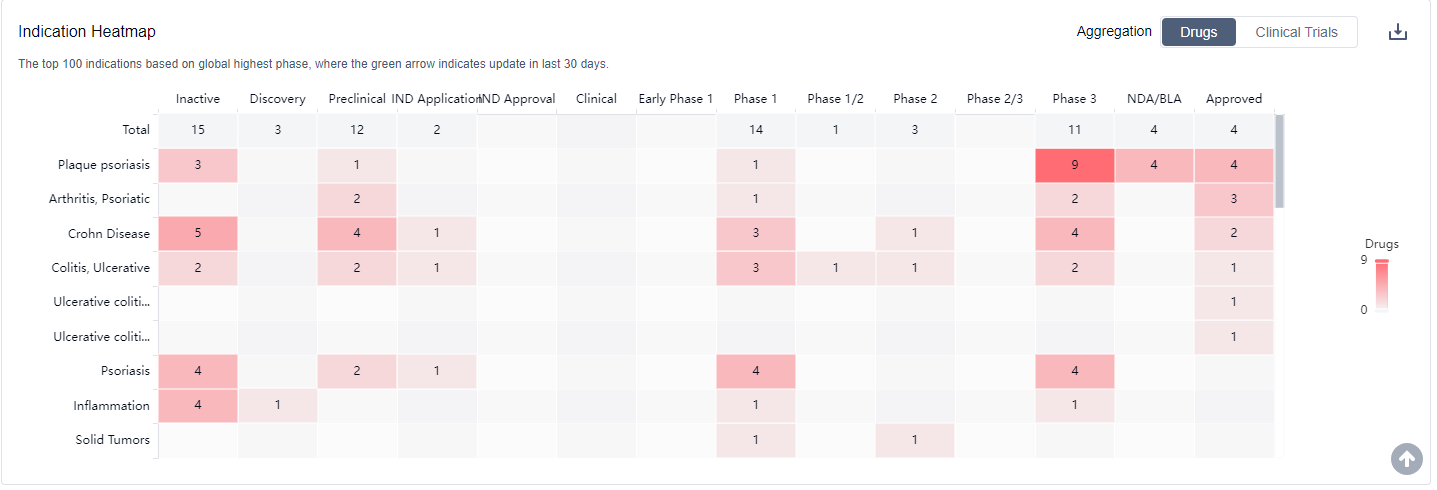
Task: Click the Arthritis, Psoriatic row label
Action: click(99, 199)
